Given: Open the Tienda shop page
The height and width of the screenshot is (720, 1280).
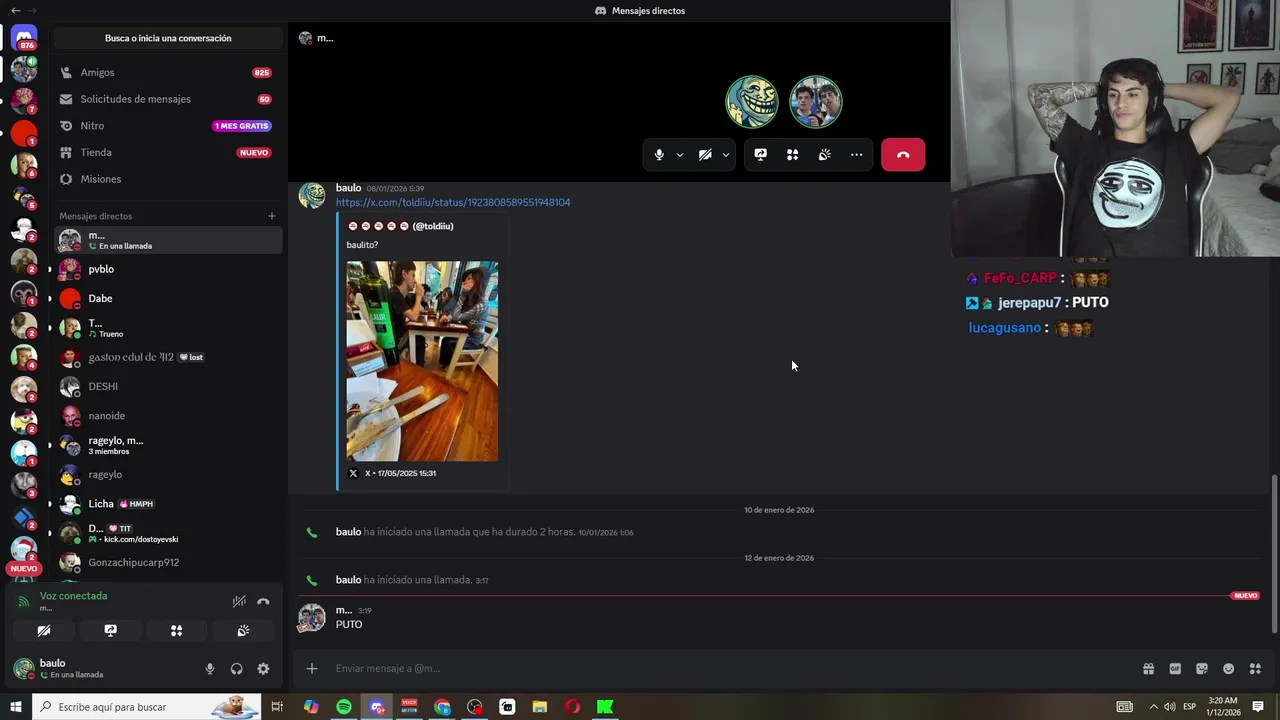Looking at the screenshot, I should [168, 152].
